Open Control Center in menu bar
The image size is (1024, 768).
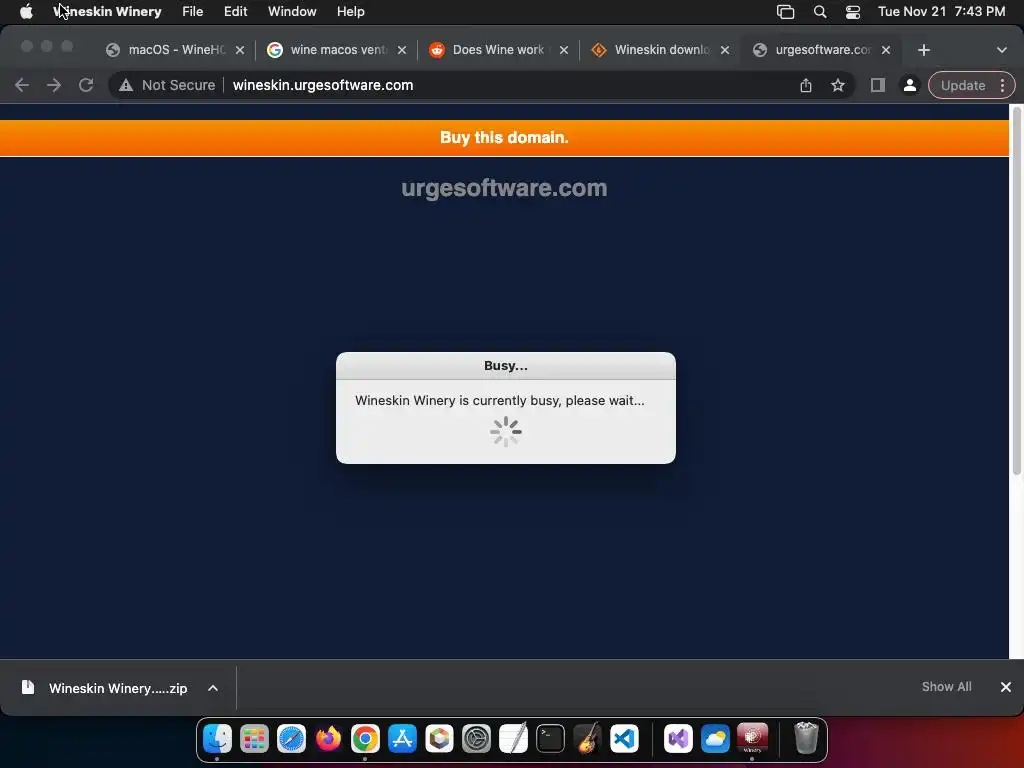coord(853,11)
